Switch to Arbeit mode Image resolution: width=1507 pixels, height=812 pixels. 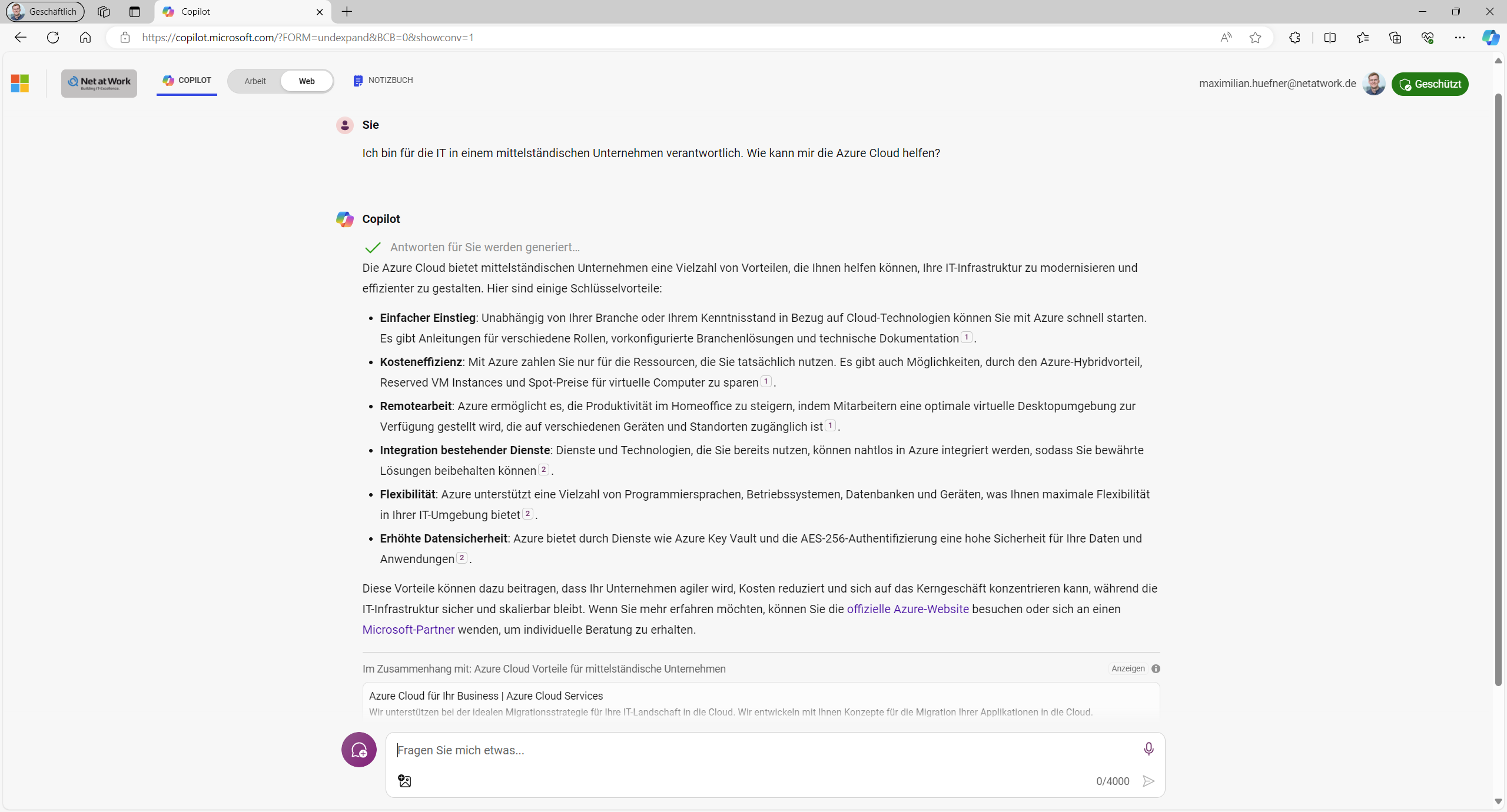tap(255, 81)
